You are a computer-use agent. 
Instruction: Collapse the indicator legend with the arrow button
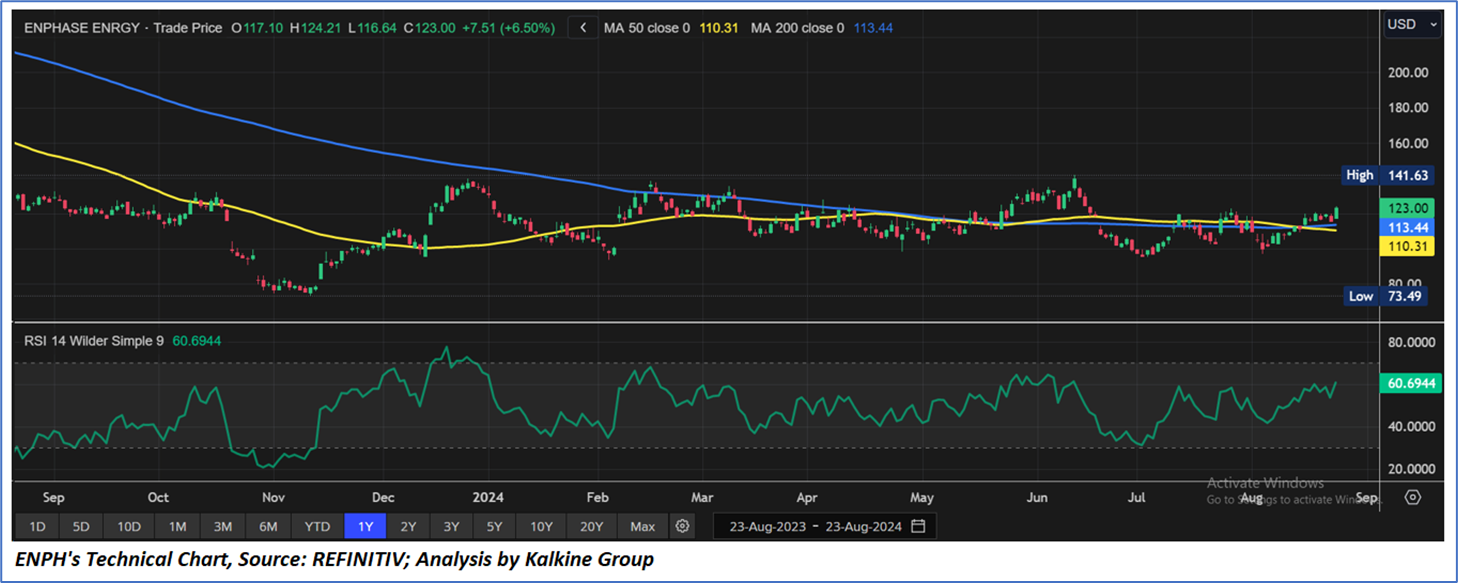click(582, 28)
